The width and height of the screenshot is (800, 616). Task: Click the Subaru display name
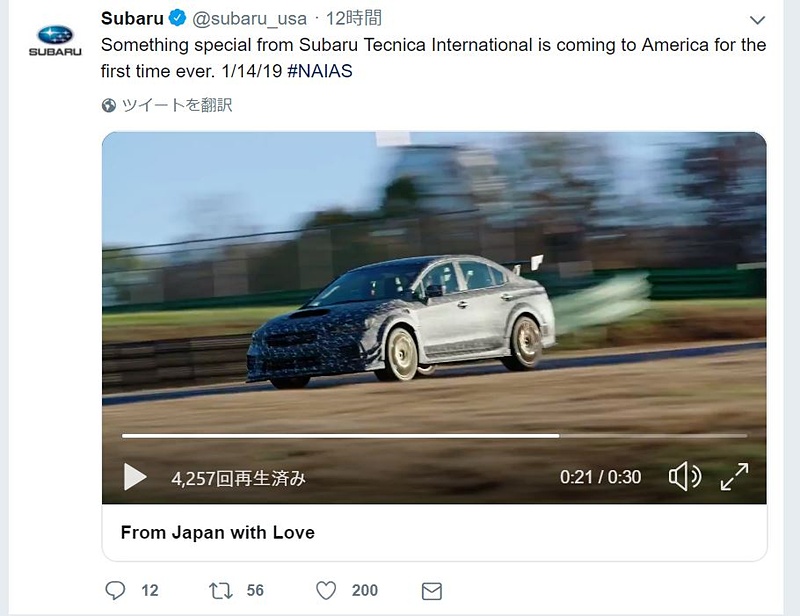click(132, 18)
